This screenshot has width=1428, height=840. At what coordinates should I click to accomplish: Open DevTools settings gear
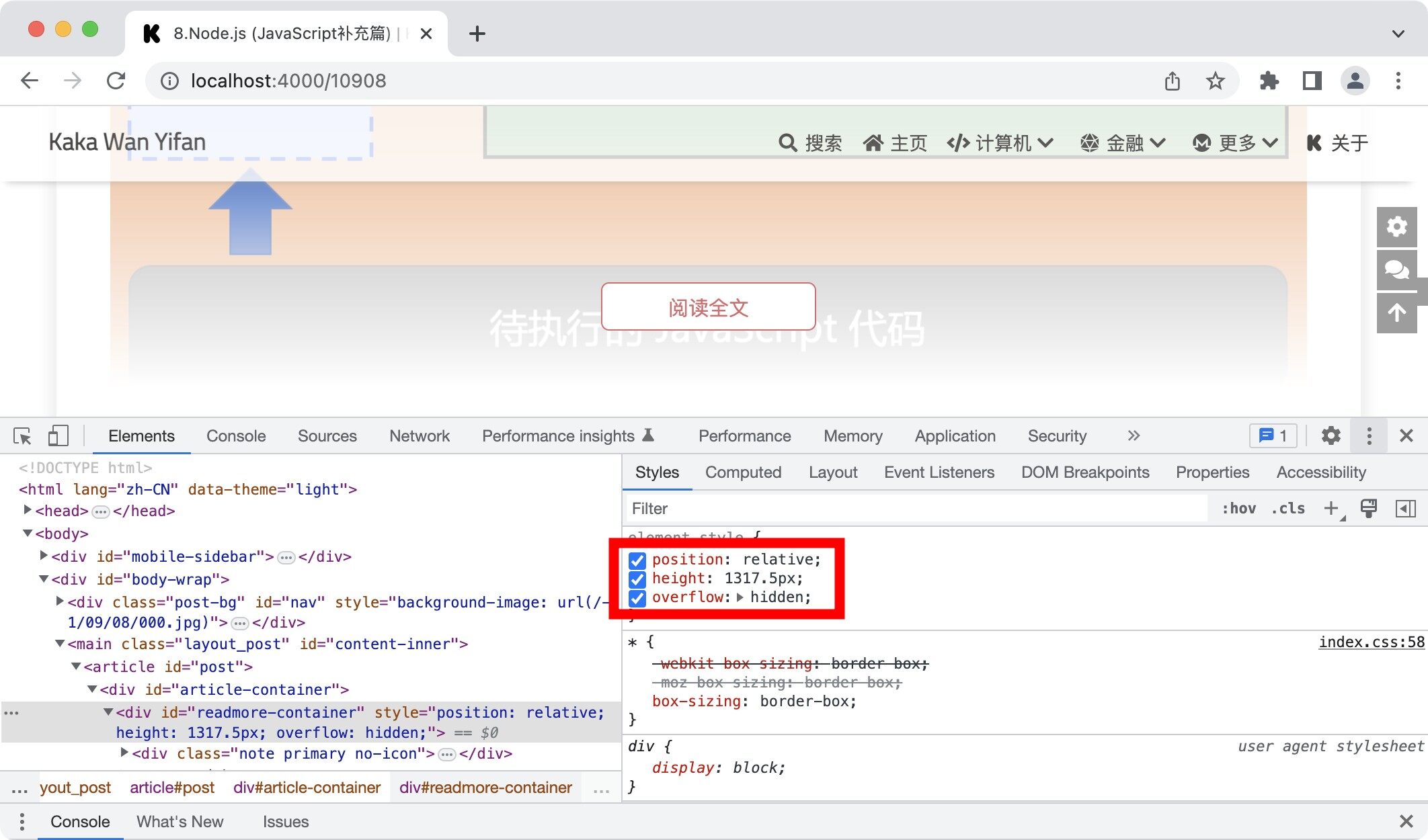click(1331, 435)
